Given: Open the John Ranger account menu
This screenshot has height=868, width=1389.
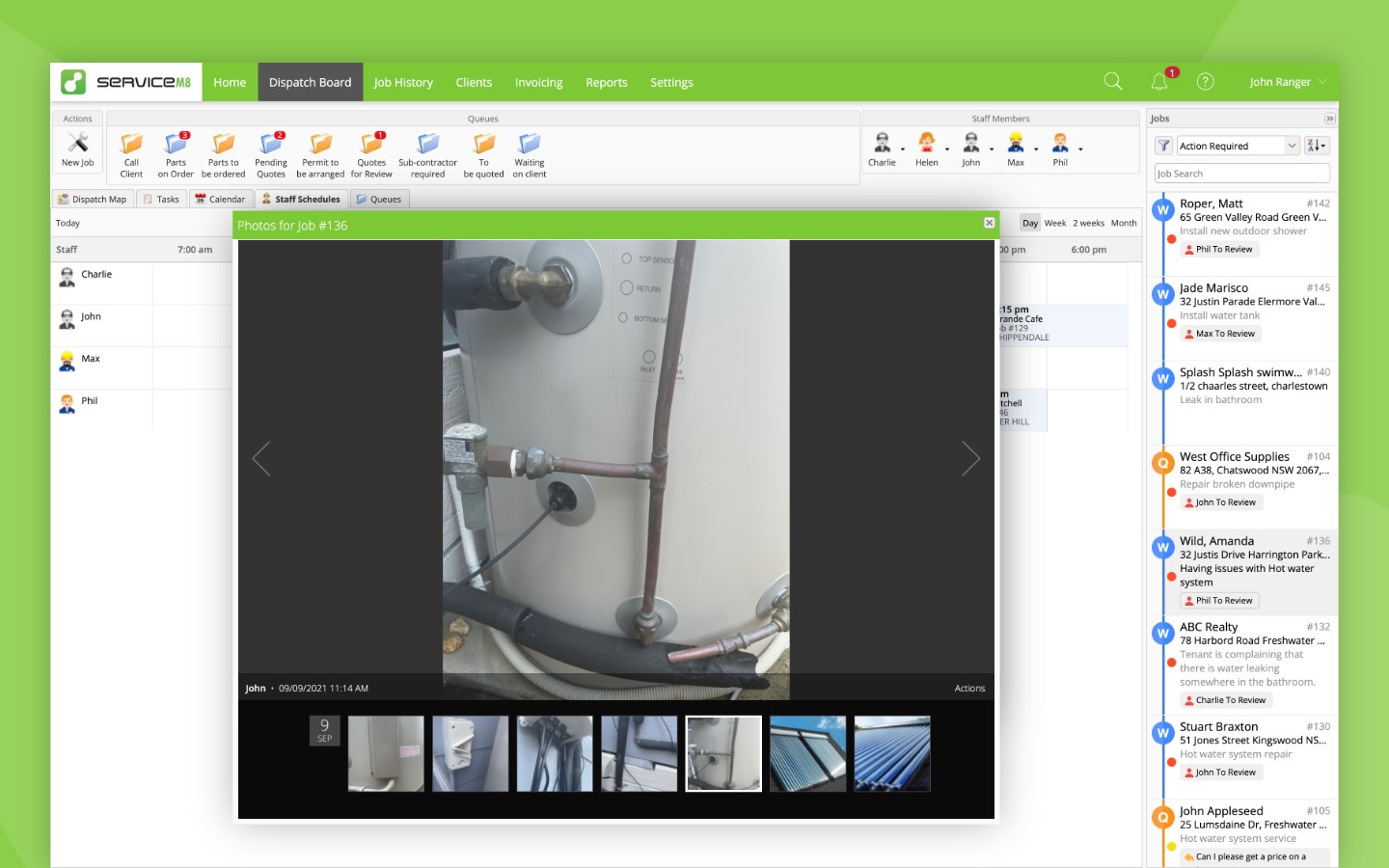Looking at the screenshot, I should click(x=1288, y=82).
